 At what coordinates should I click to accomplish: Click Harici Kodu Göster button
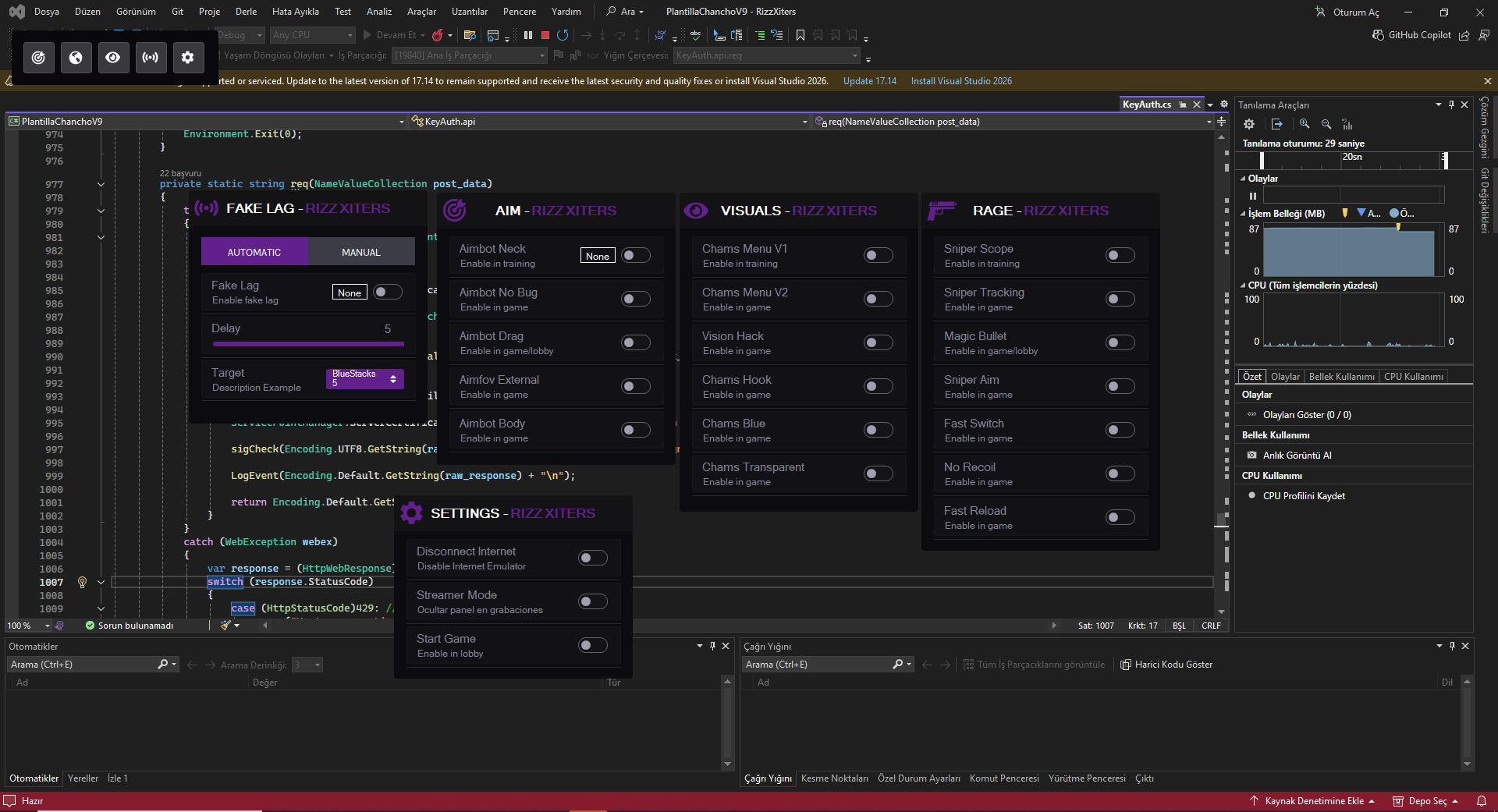(1166, 665)
